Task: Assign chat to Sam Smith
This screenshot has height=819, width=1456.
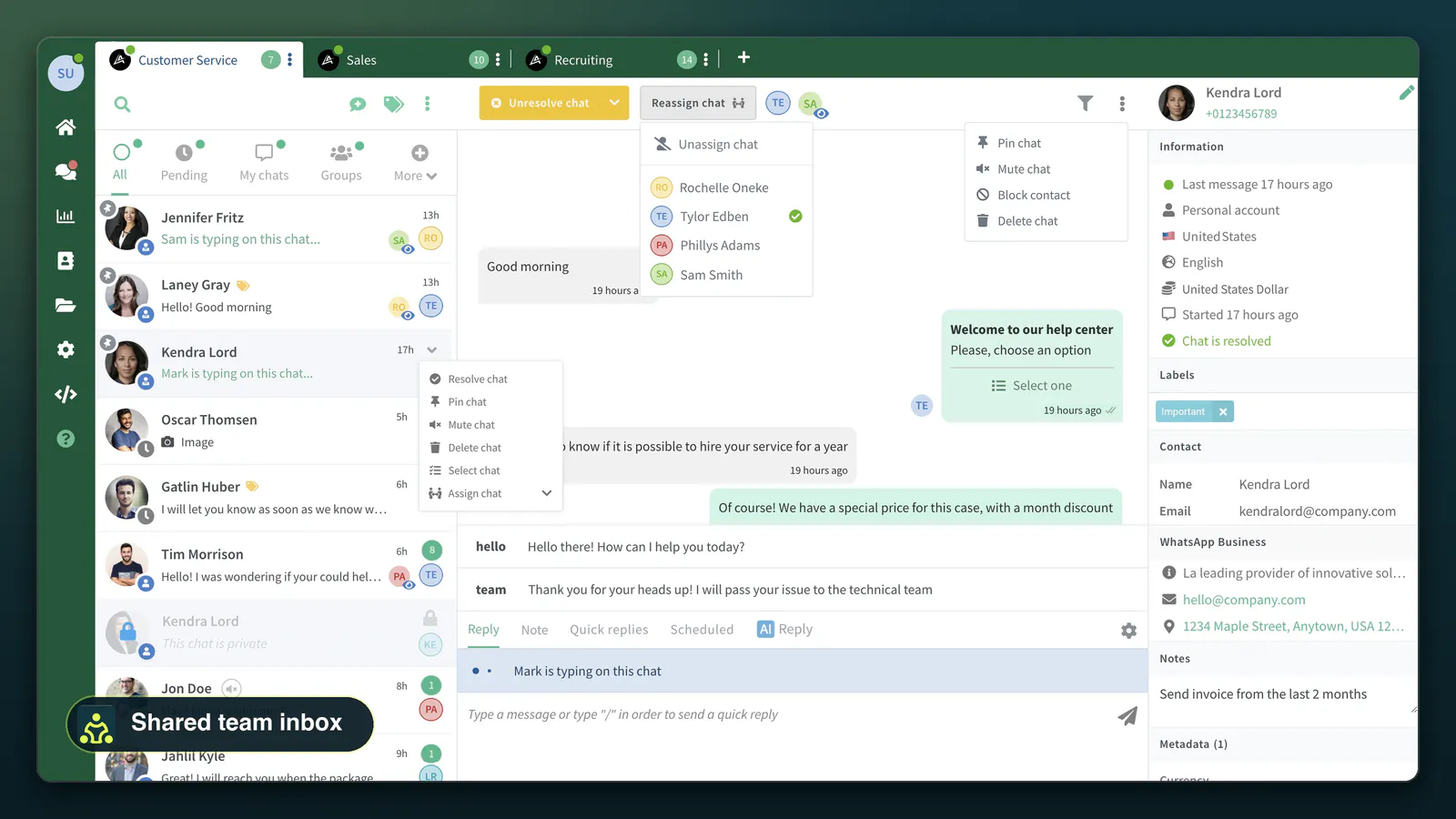Action: click(x=726, y=275)
